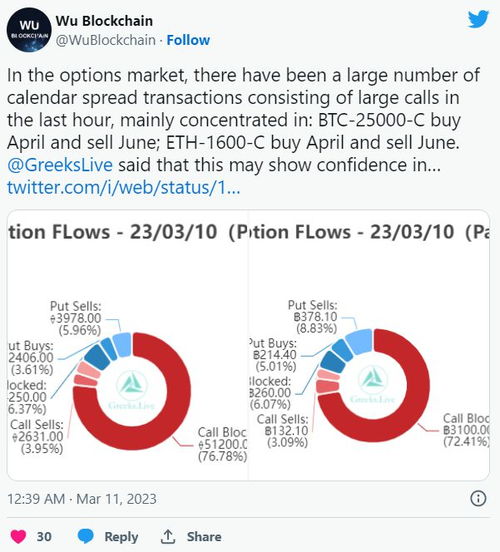The width and height of the screenshot is (500, 552).
Task: Click the GreeksLive logo in the right donut chart
Action: click(373, 384)
